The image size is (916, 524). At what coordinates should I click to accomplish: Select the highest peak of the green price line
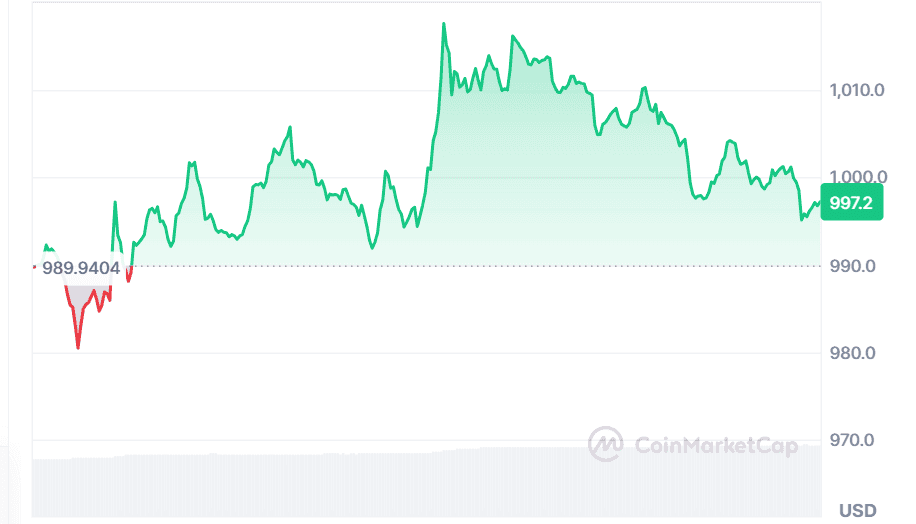(443, 24)
